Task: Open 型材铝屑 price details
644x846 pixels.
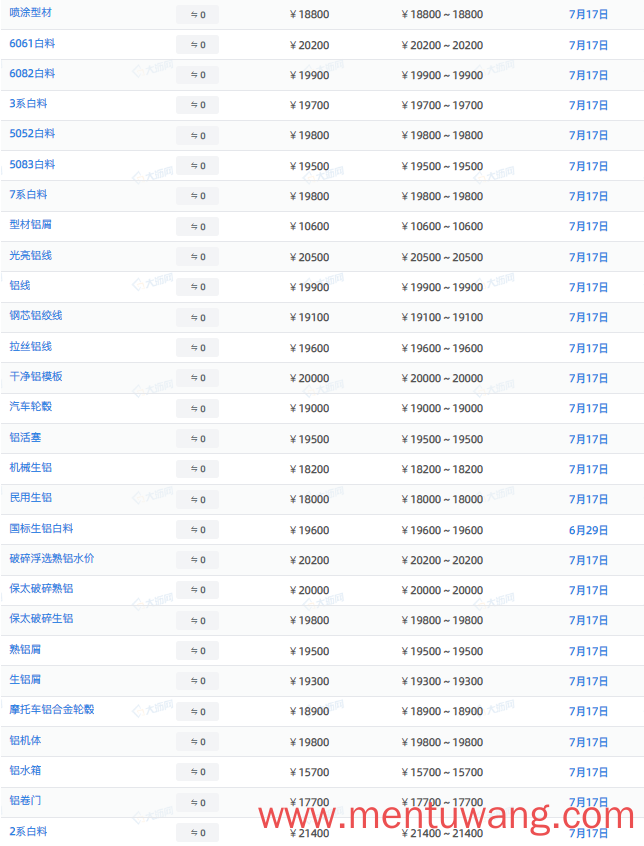Action: (x=31, y=225)
